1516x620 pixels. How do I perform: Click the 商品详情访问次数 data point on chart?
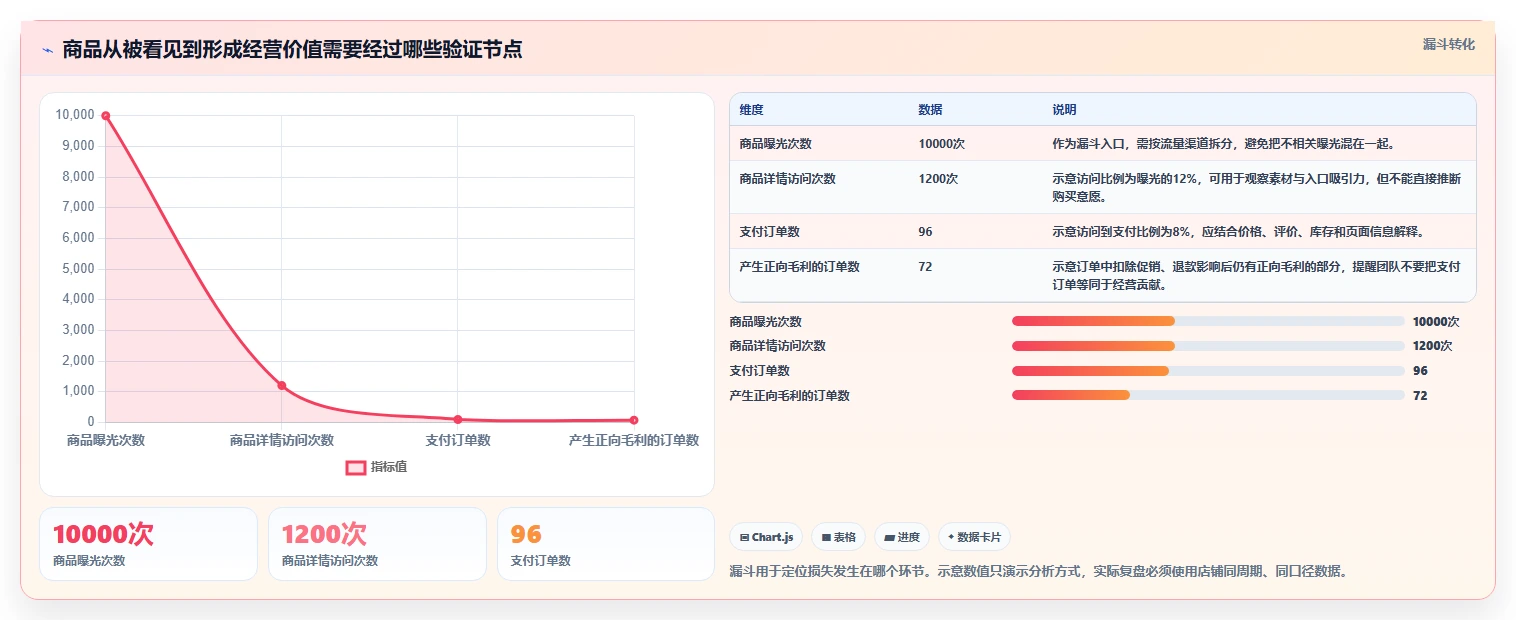pos(282,385)
